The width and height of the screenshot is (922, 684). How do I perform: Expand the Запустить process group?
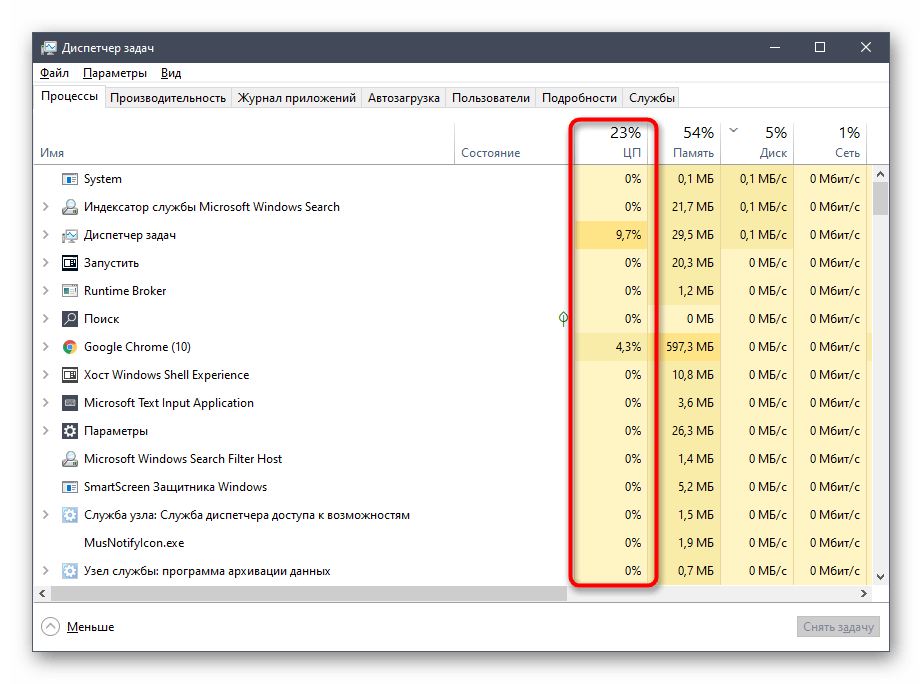pos(45,263)
